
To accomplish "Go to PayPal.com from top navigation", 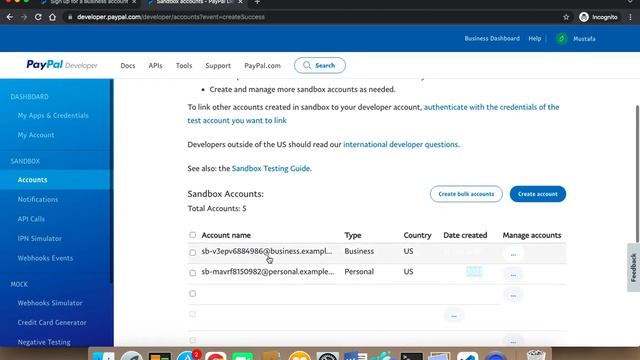I will [x=262, y=66].
